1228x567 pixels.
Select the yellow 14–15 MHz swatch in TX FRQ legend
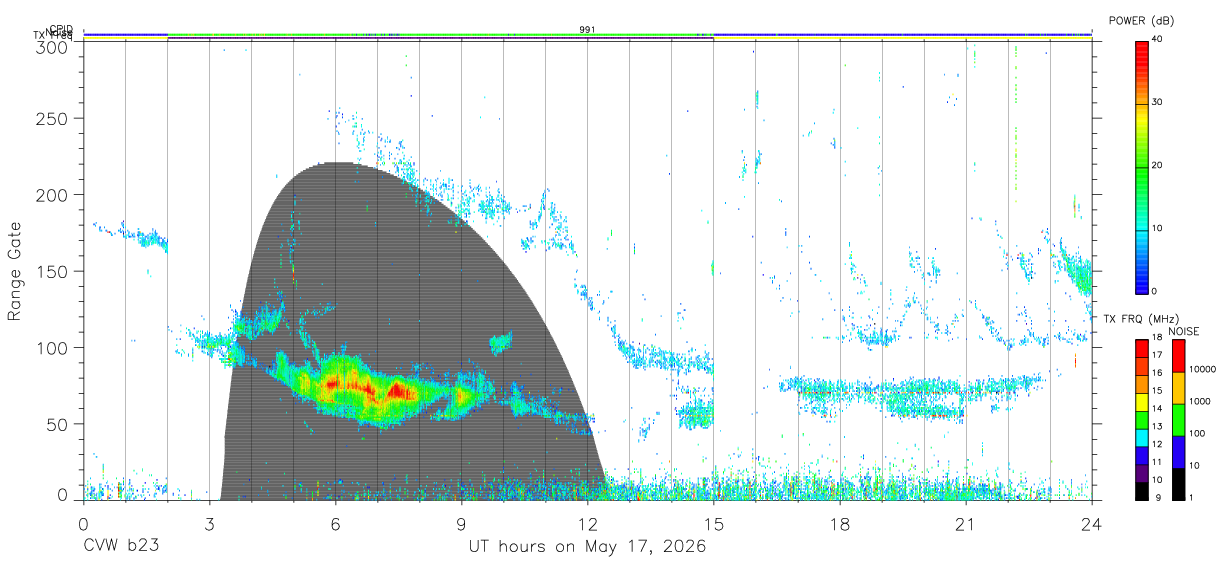[1141, 402]
